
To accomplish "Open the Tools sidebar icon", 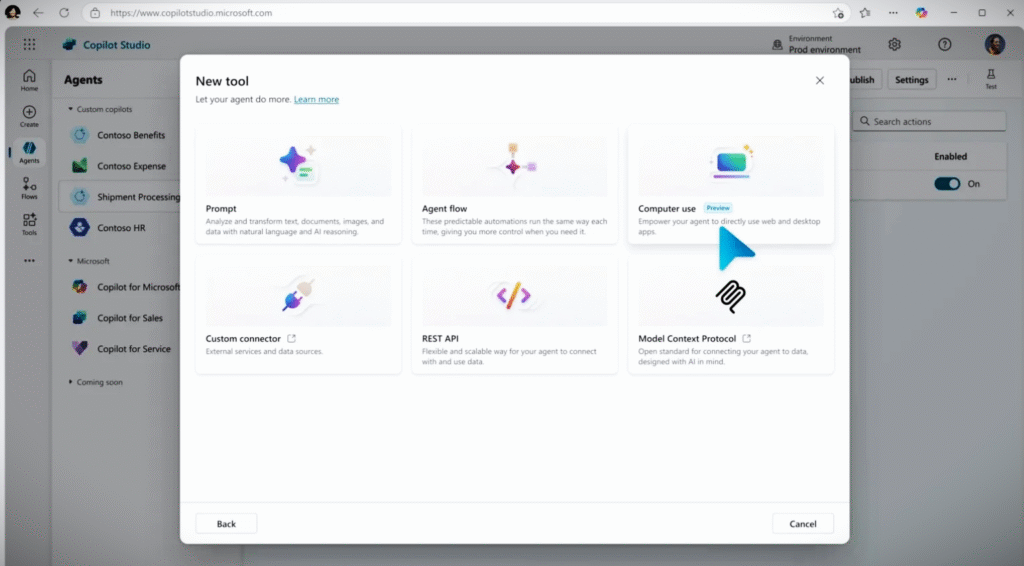I will (x=29, y=224).
